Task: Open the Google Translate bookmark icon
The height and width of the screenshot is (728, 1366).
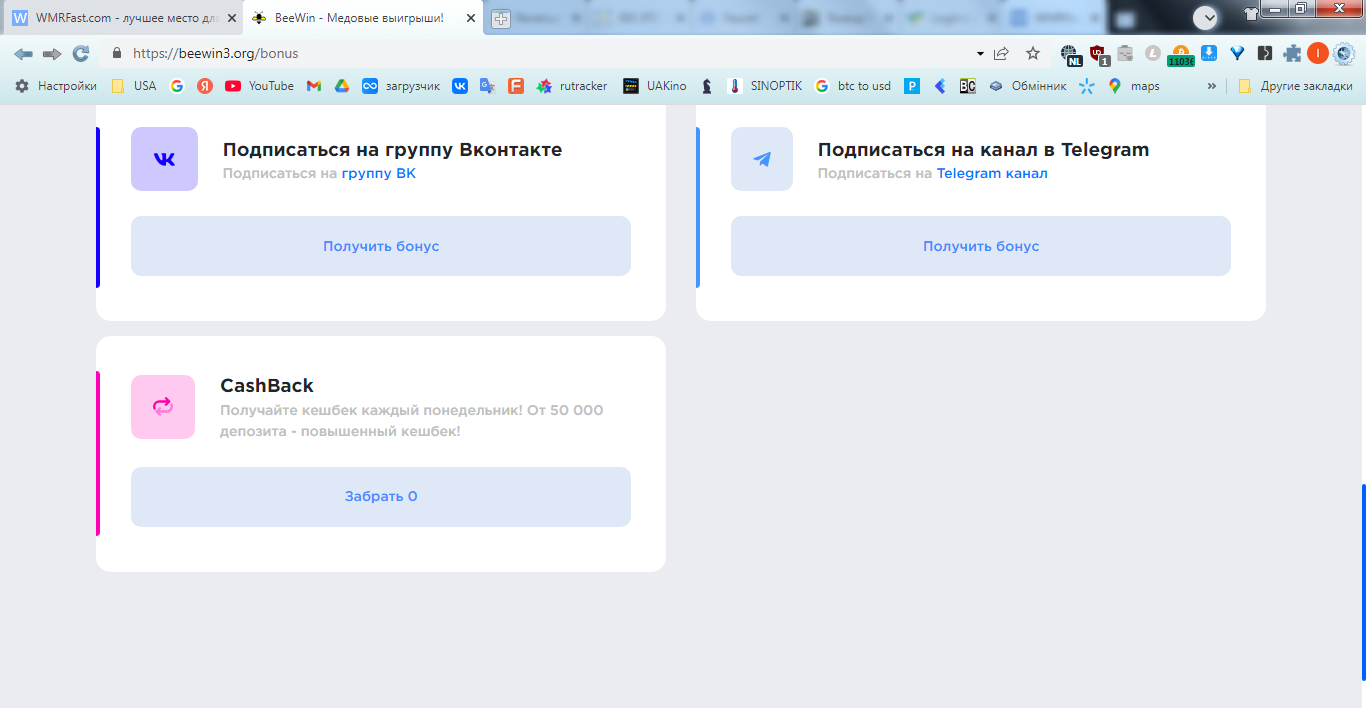Action: pyautogui.click(x=488, y=86)
